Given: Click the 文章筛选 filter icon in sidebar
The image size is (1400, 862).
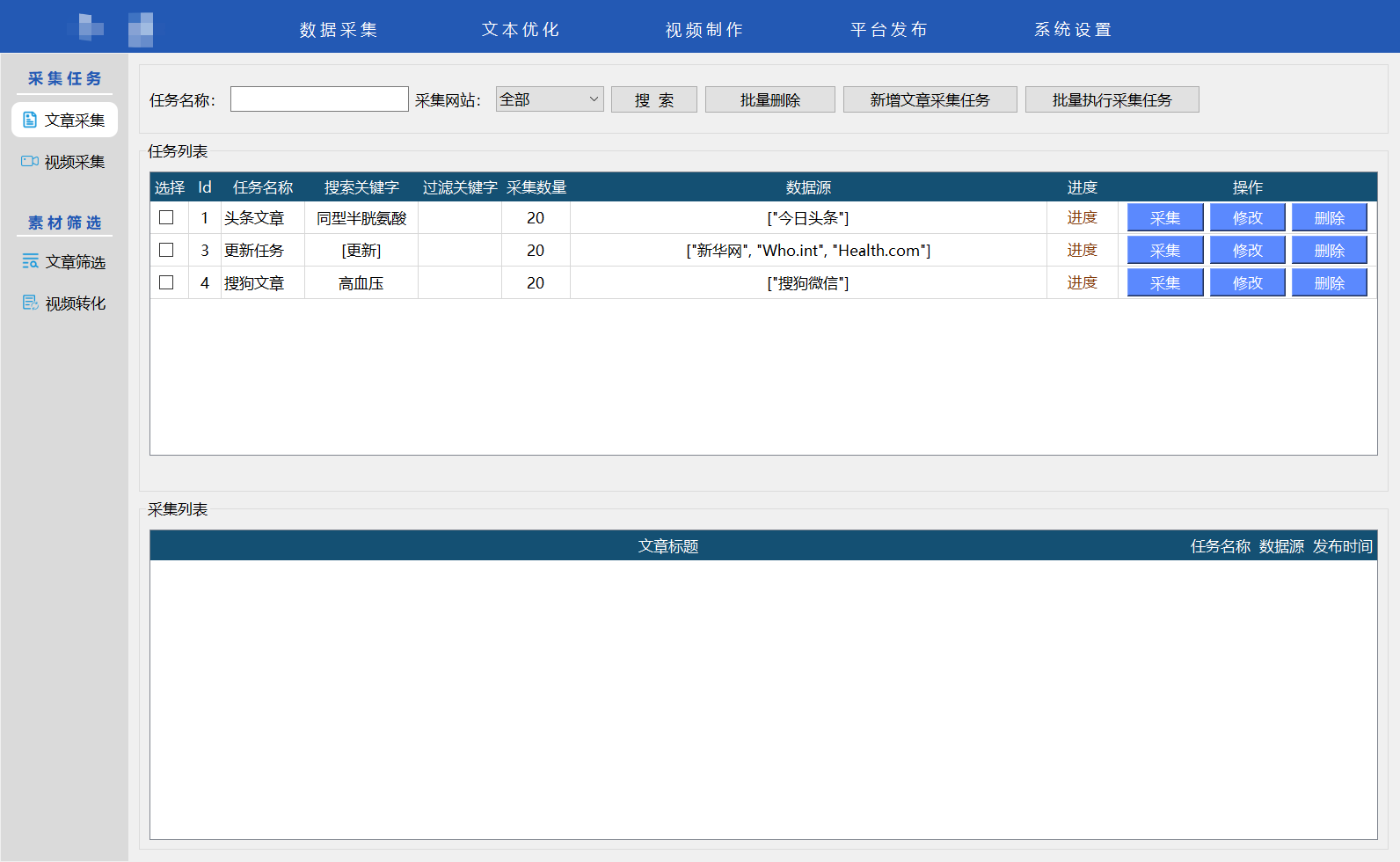Looking at the screenshot, I should pos(30,261).
